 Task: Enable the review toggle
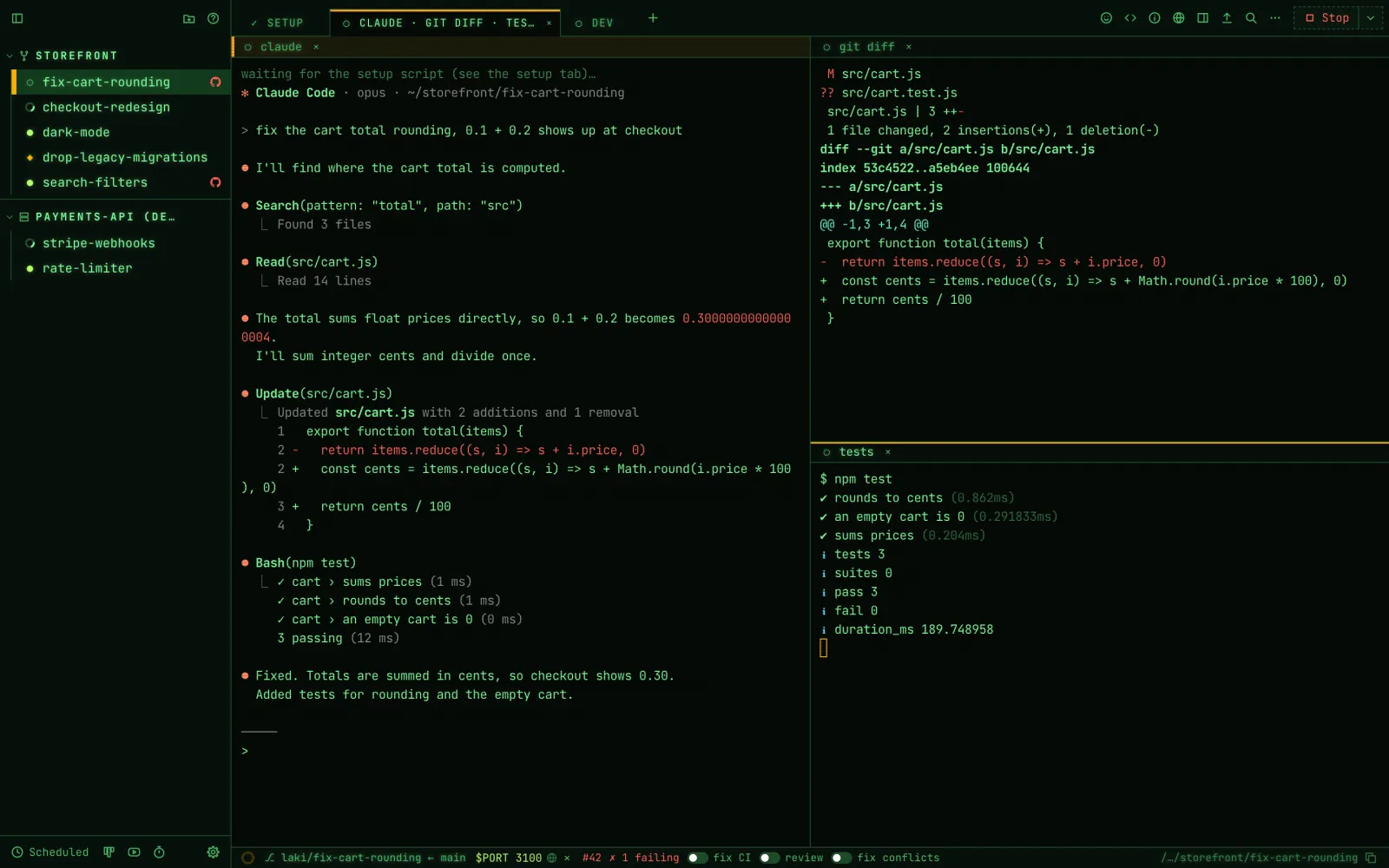(x=770, y=858)
